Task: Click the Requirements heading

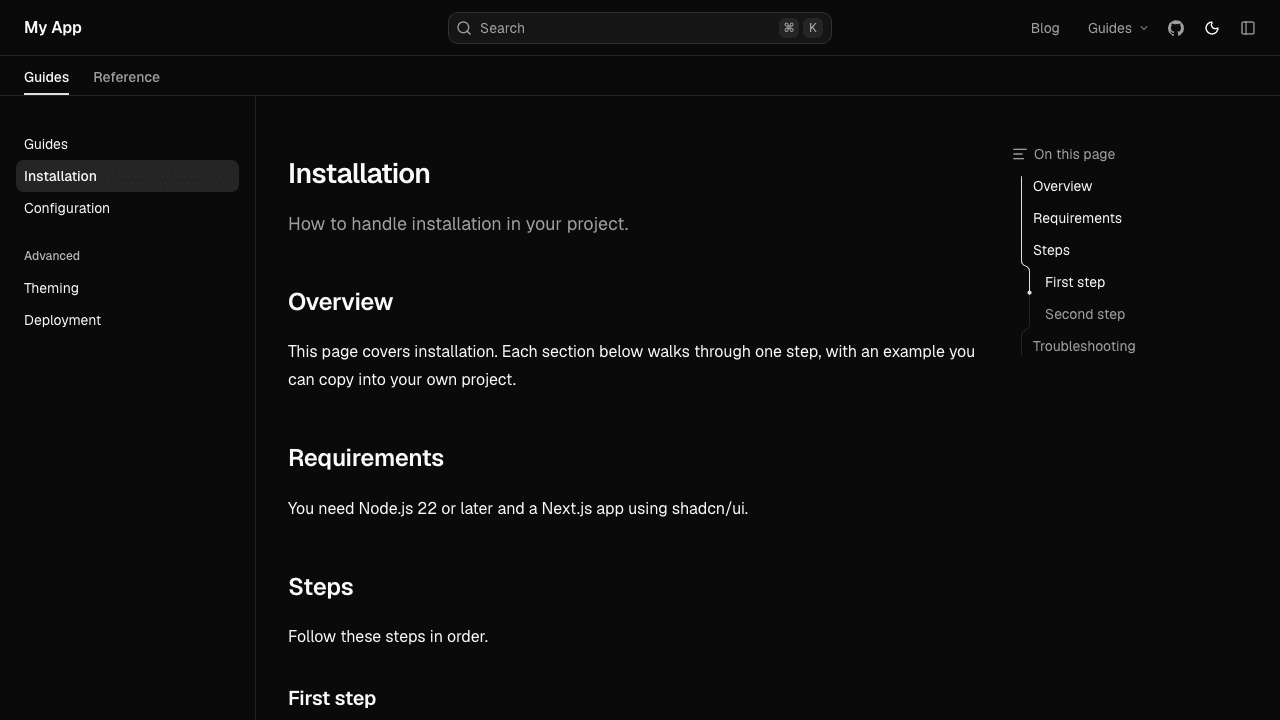Action: click(x=366, y=458)
